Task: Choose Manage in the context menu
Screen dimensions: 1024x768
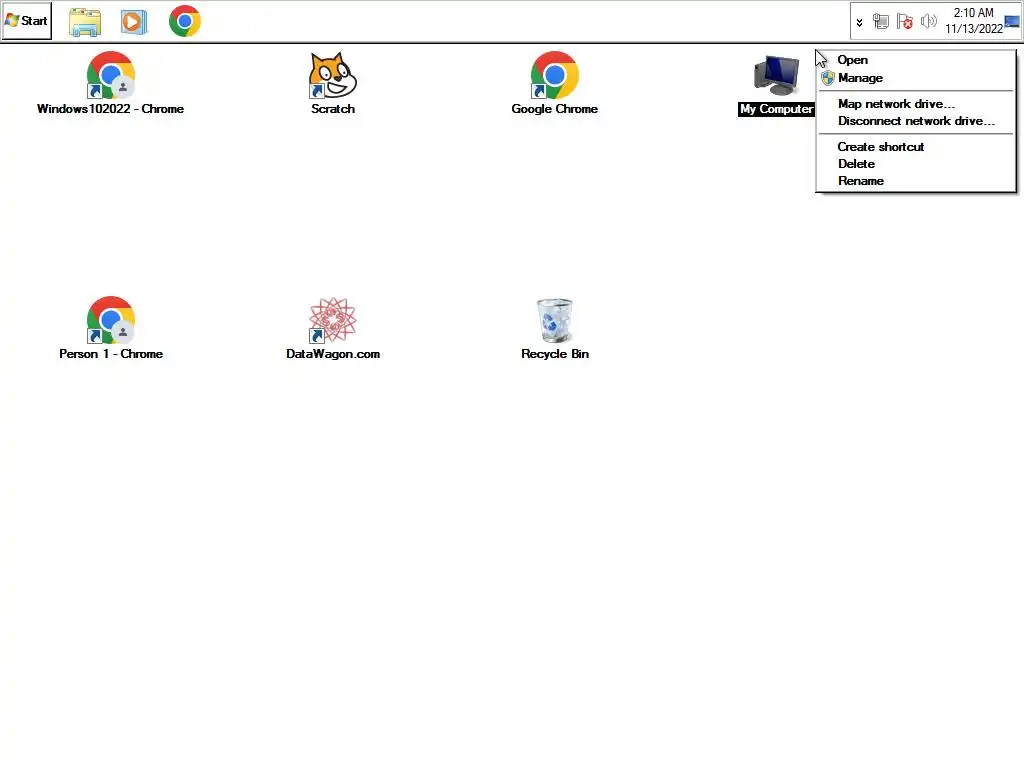Action: pyautogui.click(x=916, y=78)
